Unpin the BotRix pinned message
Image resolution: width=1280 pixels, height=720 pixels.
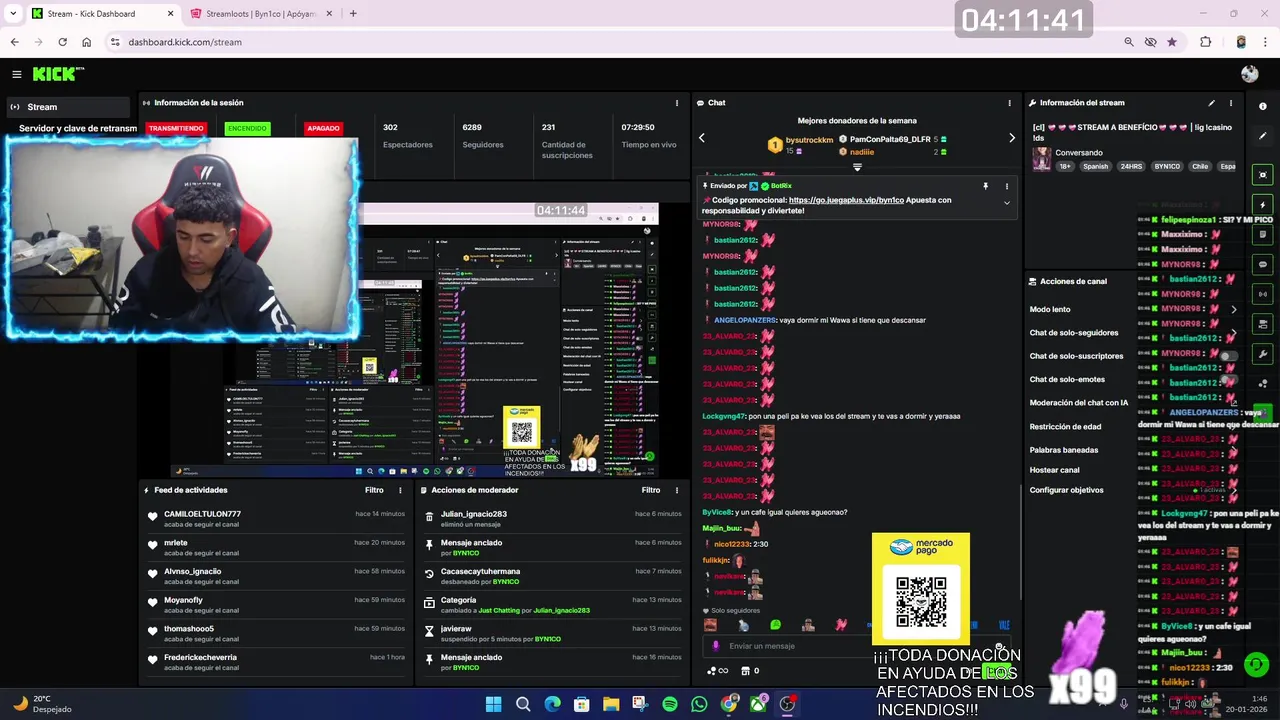point(985,186)
